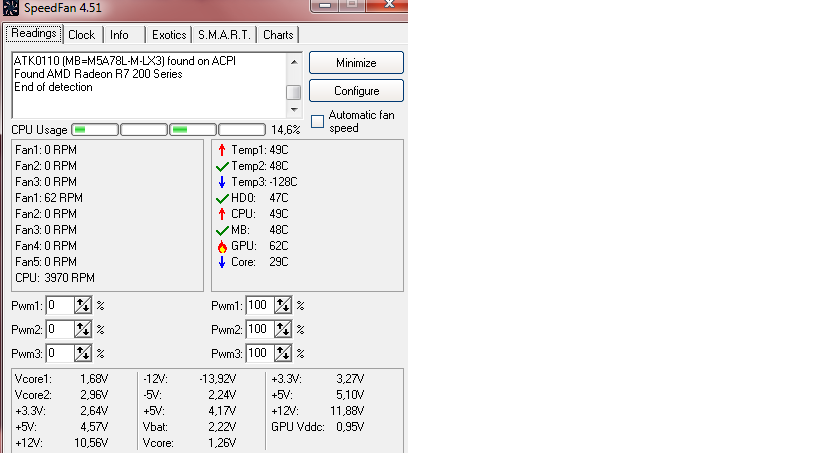Click the SpeedFan app icon in title bar

[x=11, y=7]
